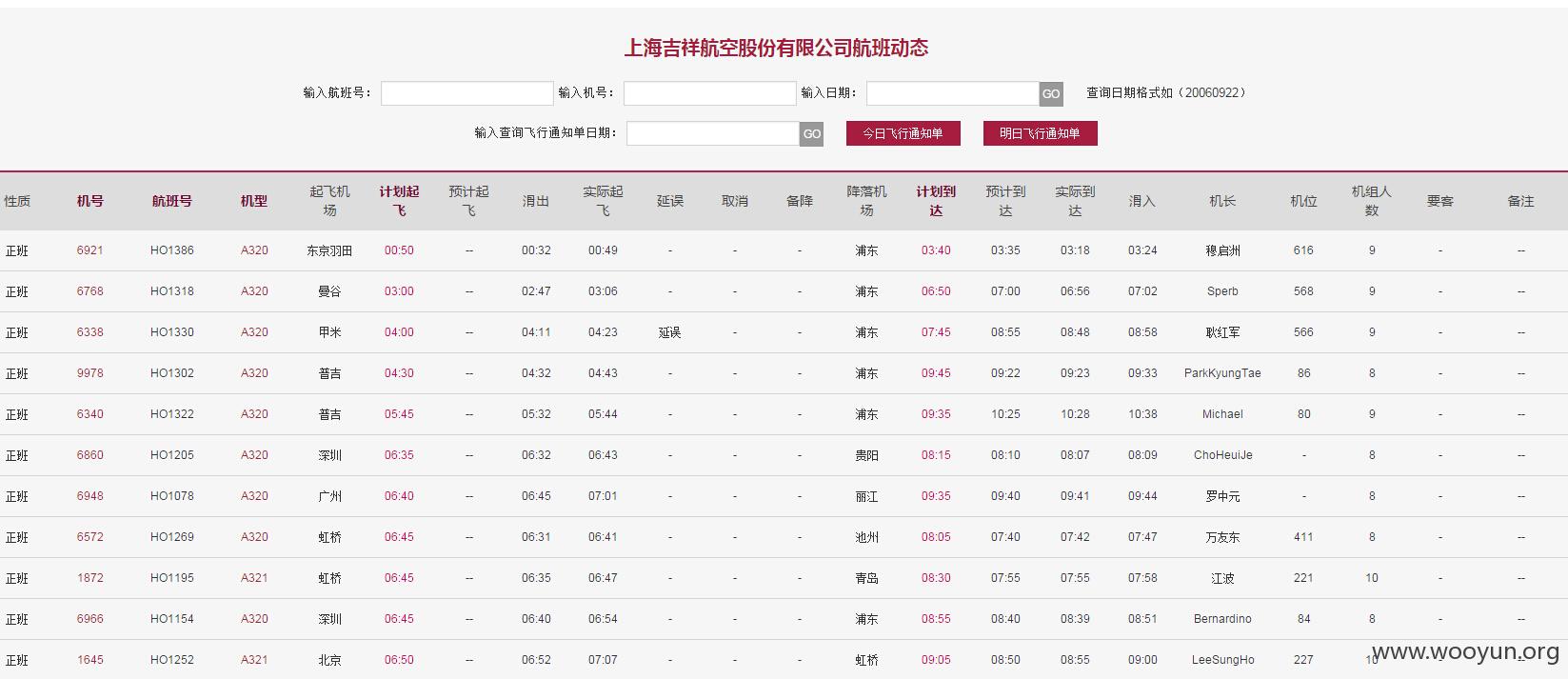Click landing airport 青岛
The height and width of the screenshot is (679, 1568).
[x=866, y=578]
